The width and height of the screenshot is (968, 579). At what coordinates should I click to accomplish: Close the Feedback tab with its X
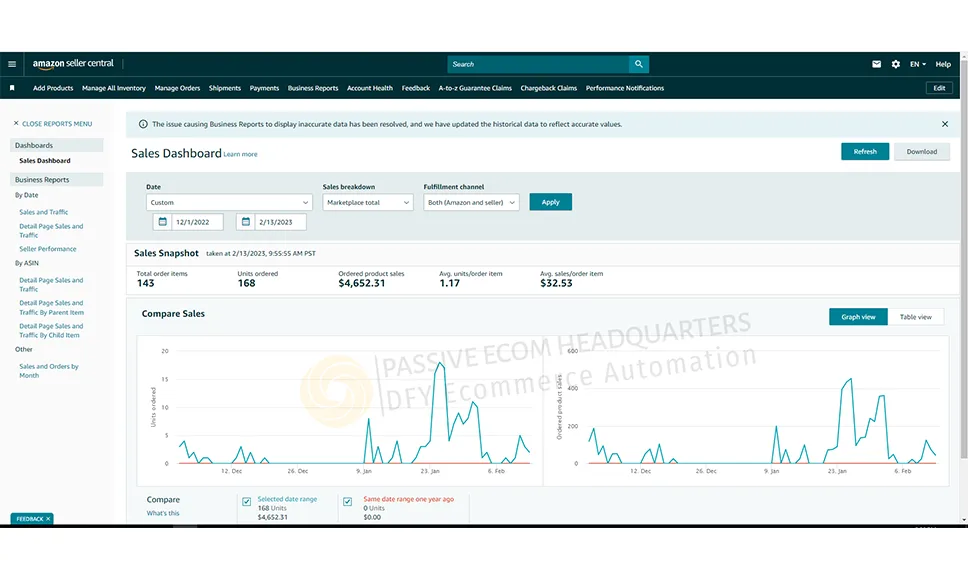tap(48, 519)
